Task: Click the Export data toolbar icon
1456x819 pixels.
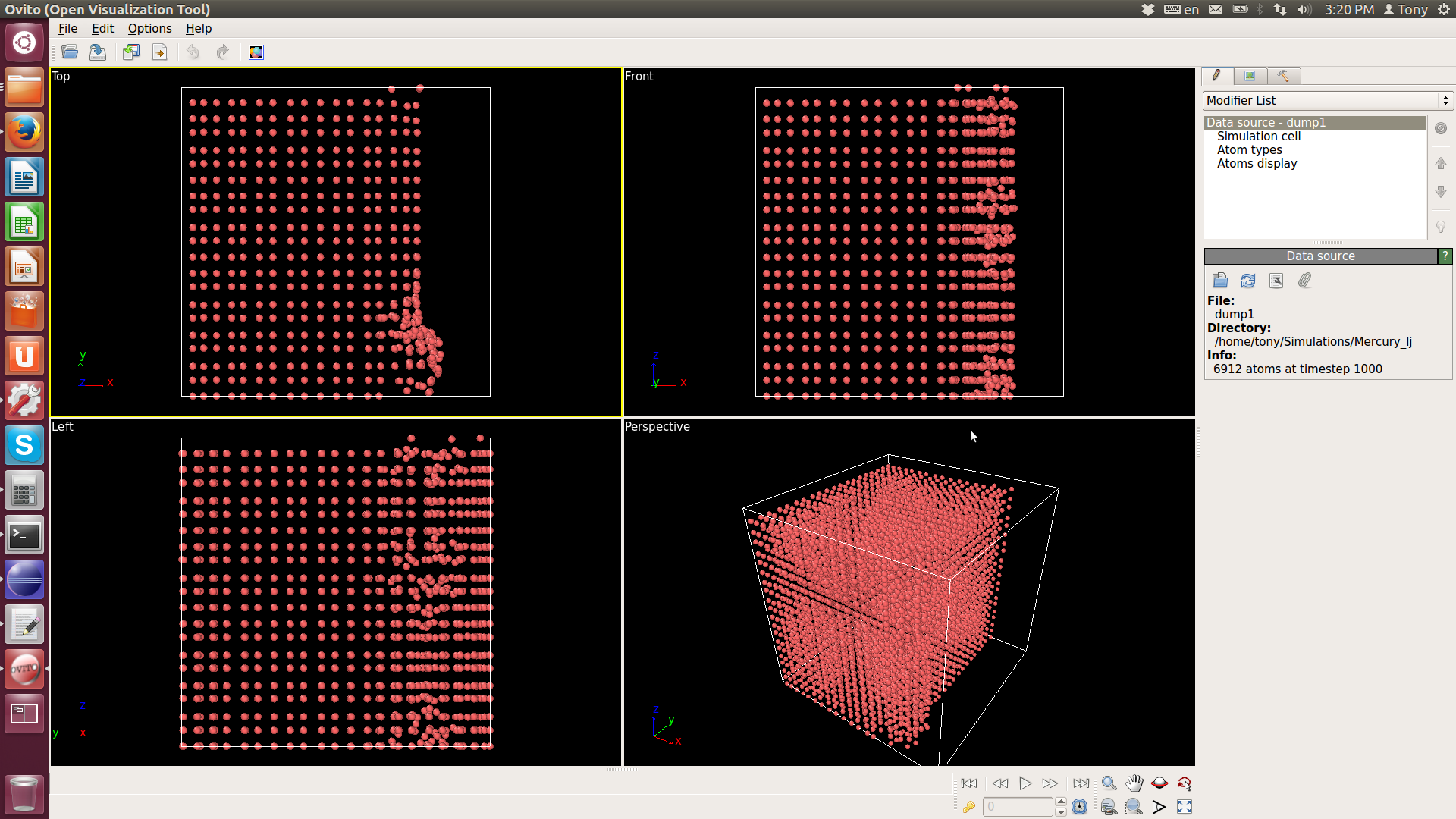Action: 159,52
